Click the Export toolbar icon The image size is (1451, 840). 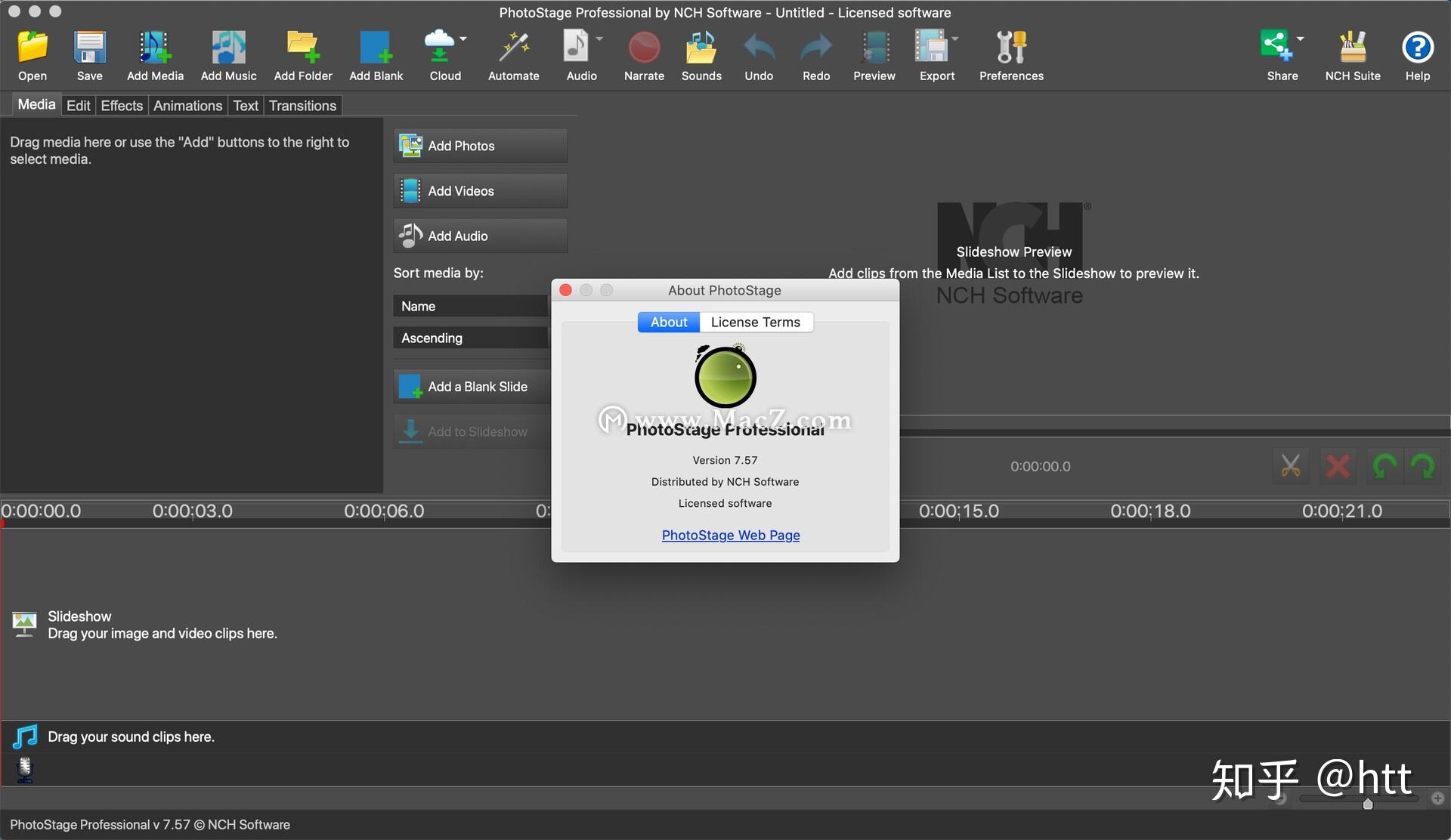[931, 48]
